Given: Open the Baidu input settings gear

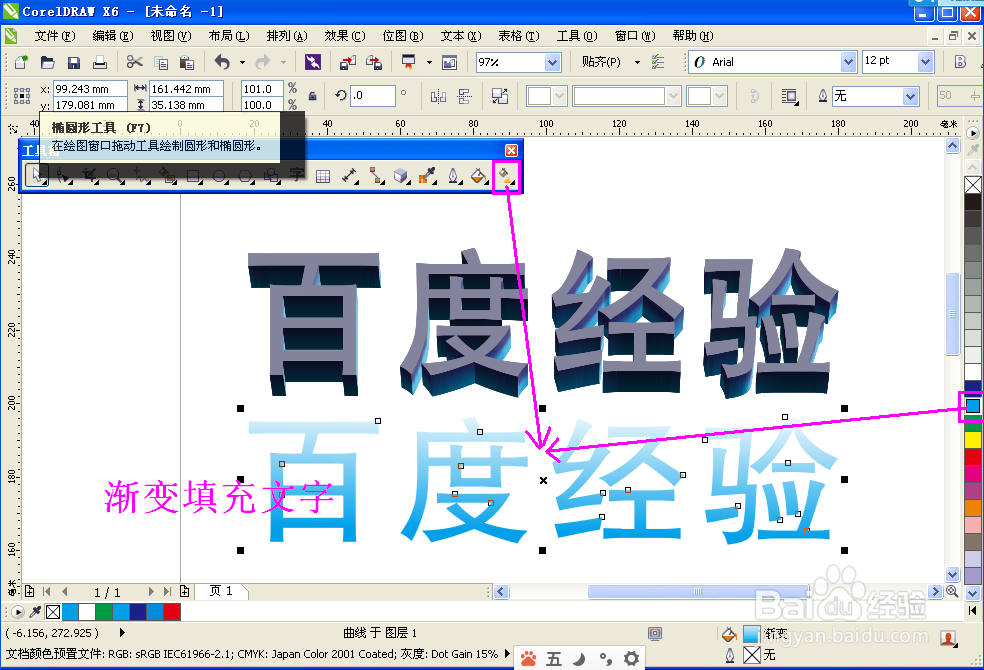Looking at the screenshot, I should pyautogui.click(x=631, y=658).
